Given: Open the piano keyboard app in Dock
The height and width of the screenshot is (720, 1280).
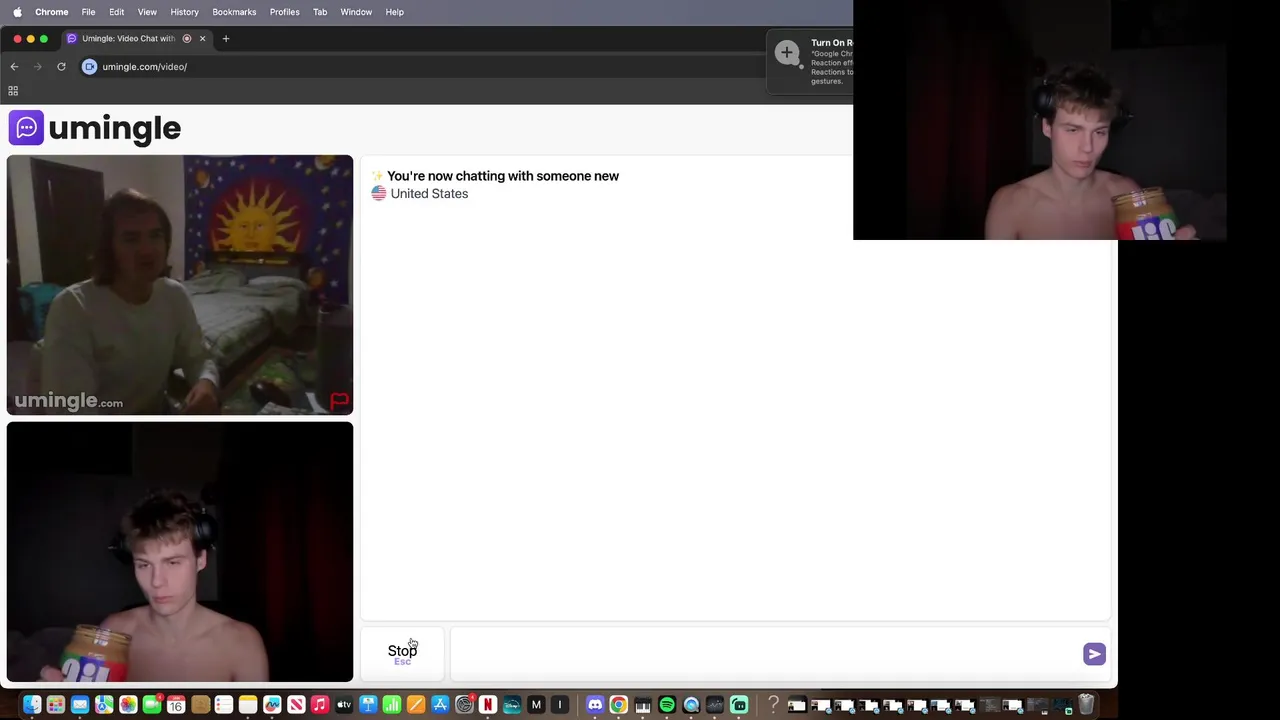Looking at the screenshot, I should [x=643, y=705].
